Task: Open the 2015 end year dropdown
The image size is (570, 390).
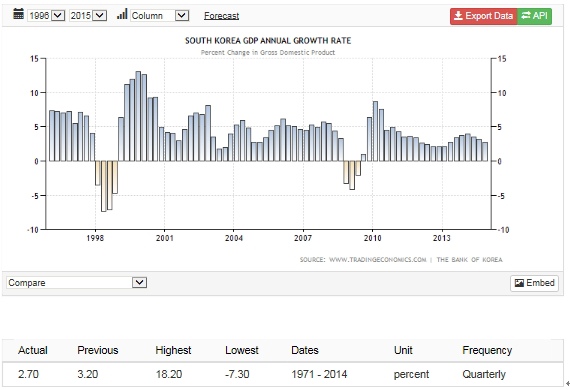Action: [88, 16]
